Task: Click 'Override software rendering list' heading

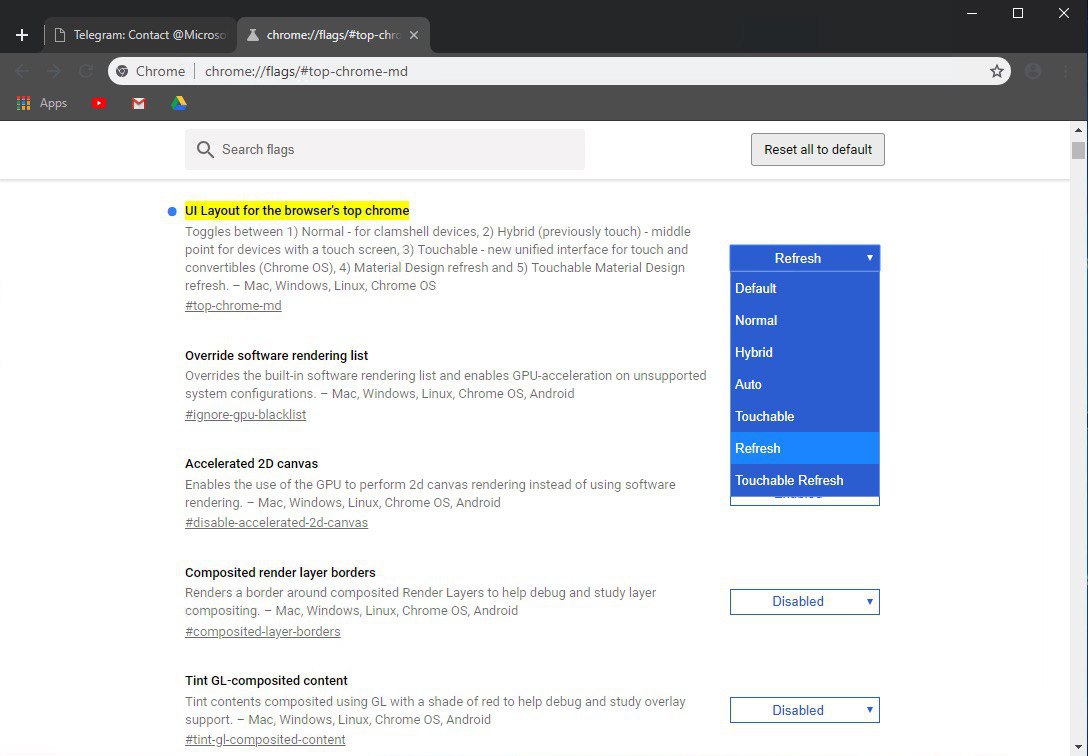Action: tap(276, 356)
